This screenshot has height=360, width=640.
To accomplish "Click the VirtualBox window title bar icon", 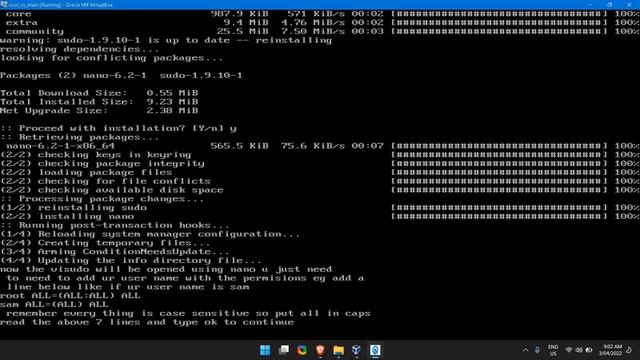I will pyautogui.click(x=4, y=4).
